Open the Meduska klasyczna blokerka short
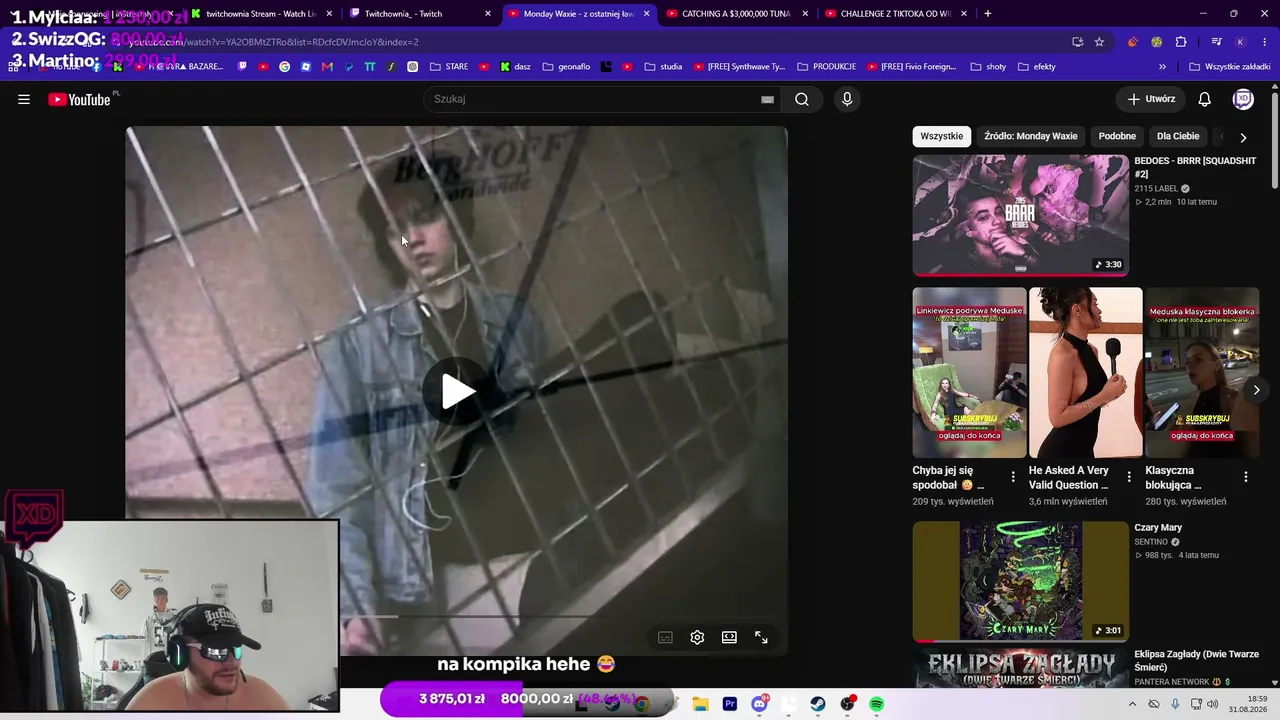The image size is (1280, 720). click(x=1202, y=372)
